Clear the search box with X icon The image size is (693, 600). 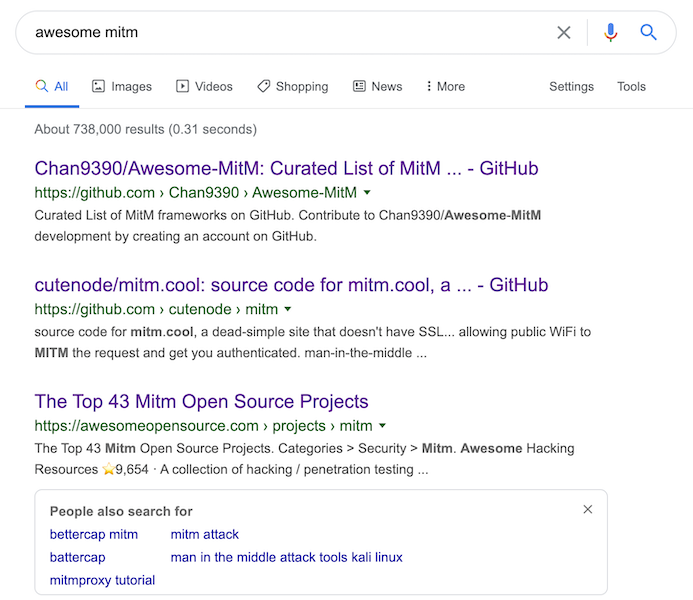[x=564, y=33]
